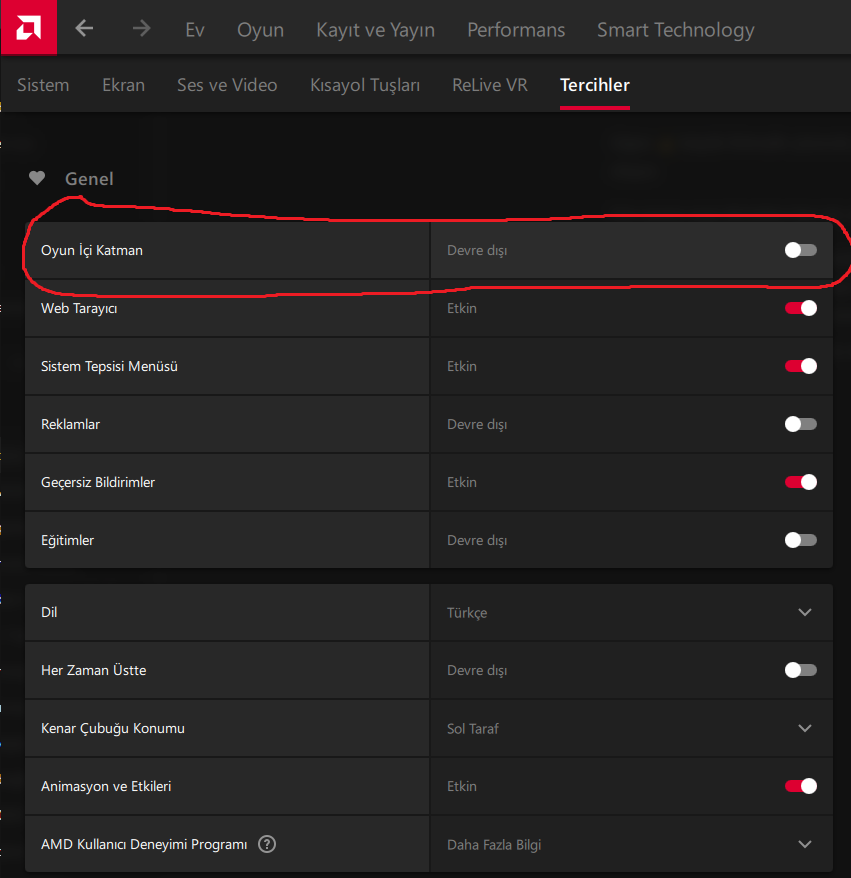Go to Smart Technology tab
Screen dimensions: 851x878
675,30
